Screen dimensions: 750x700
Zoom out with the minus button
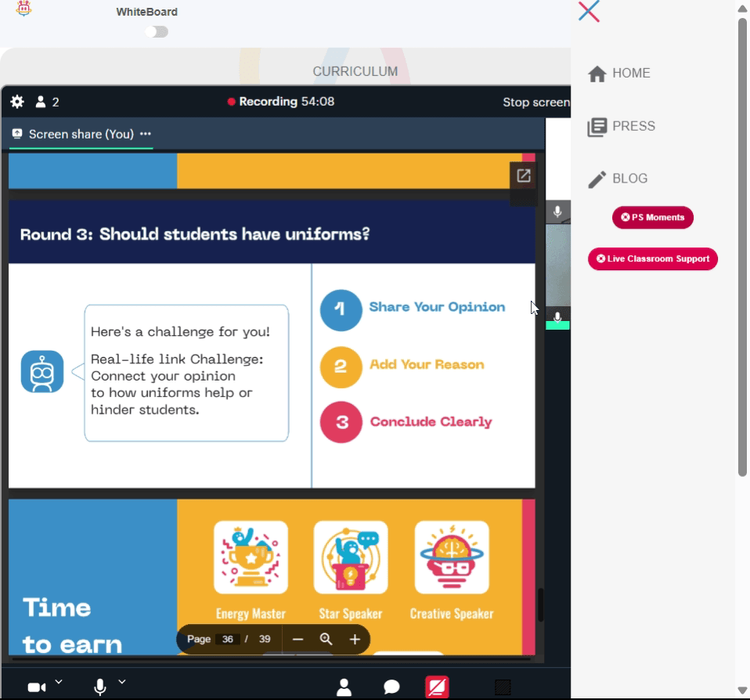[x=298, y=639]
